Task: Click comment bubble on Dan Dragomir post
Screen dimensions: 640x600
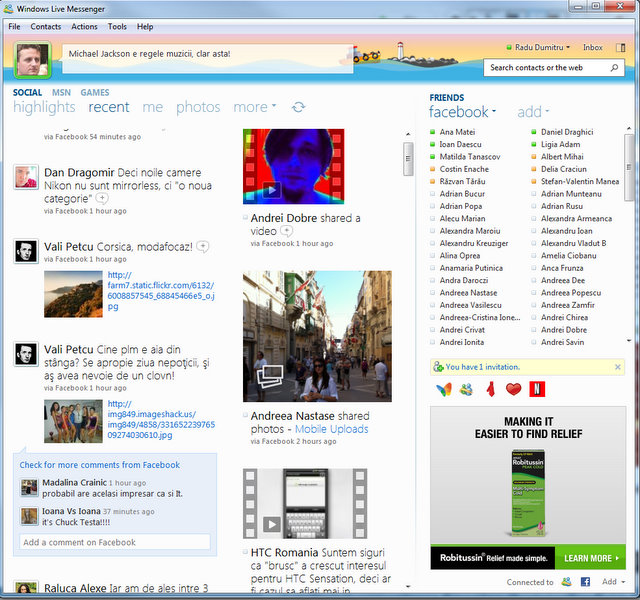Action: click(x=102, y=198)
